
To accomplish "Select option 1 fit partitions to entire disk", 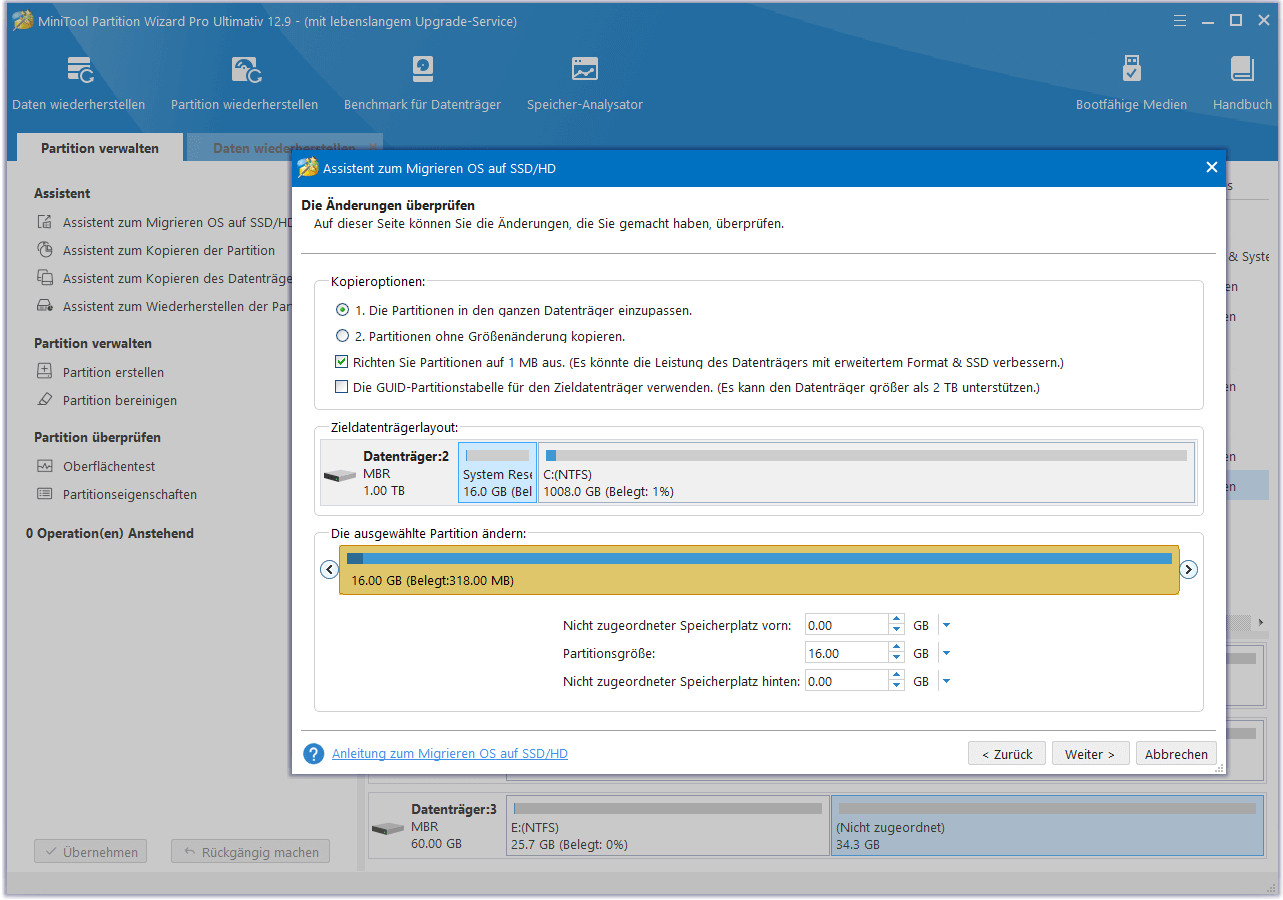I will [x=343, y=310].
